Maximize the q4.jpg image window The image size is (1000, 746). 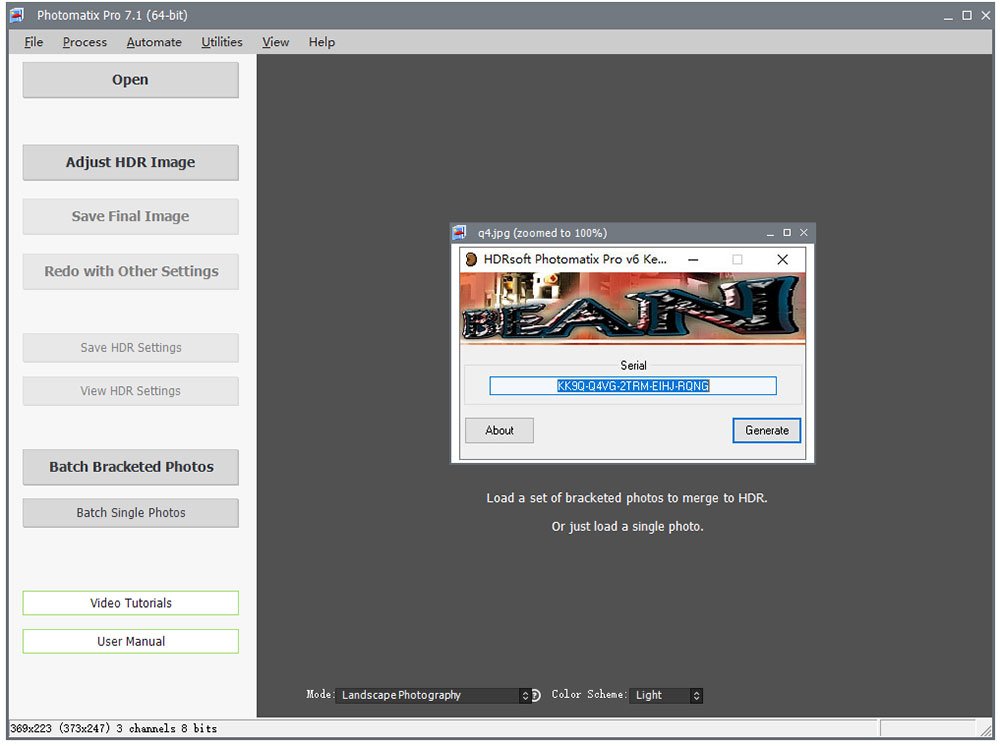pyautogui.click(x=787, y=233)
